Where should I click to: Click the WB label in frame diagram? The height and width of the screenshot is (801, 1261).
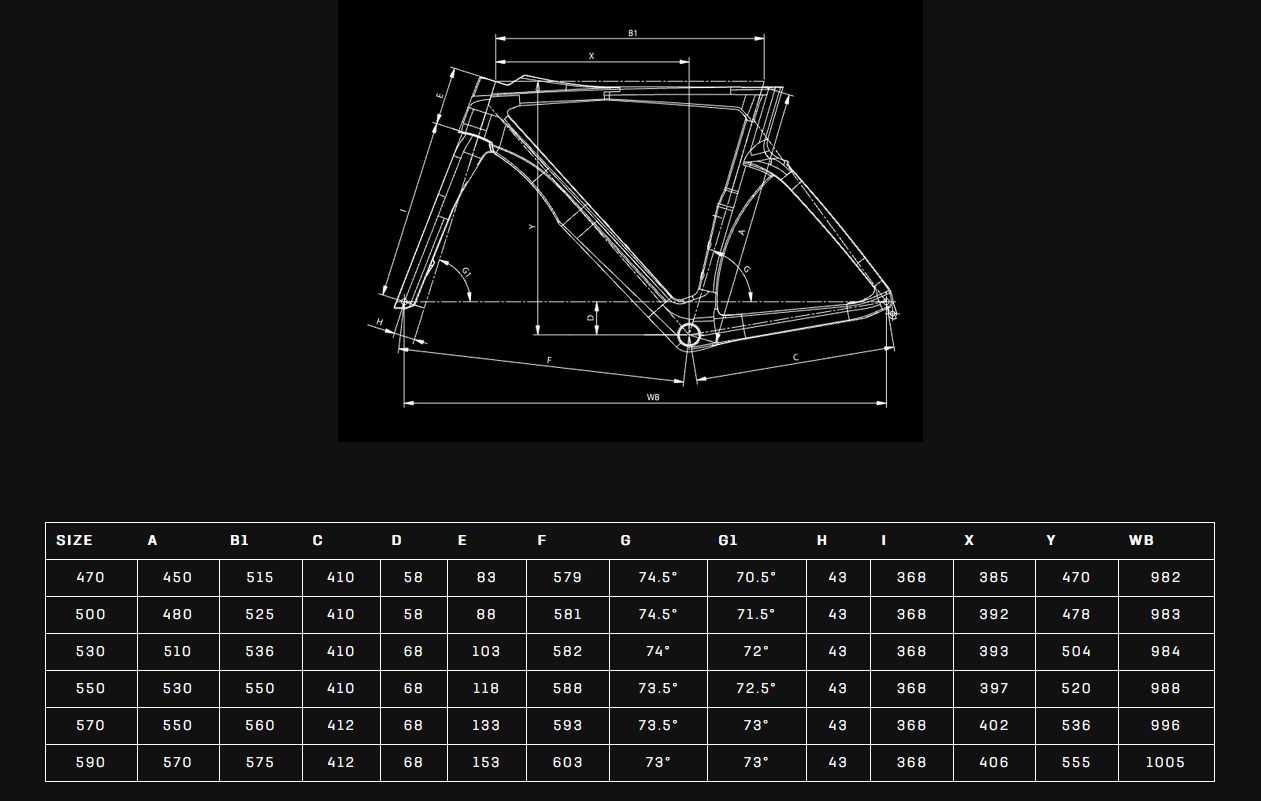(x=653, y=397)
